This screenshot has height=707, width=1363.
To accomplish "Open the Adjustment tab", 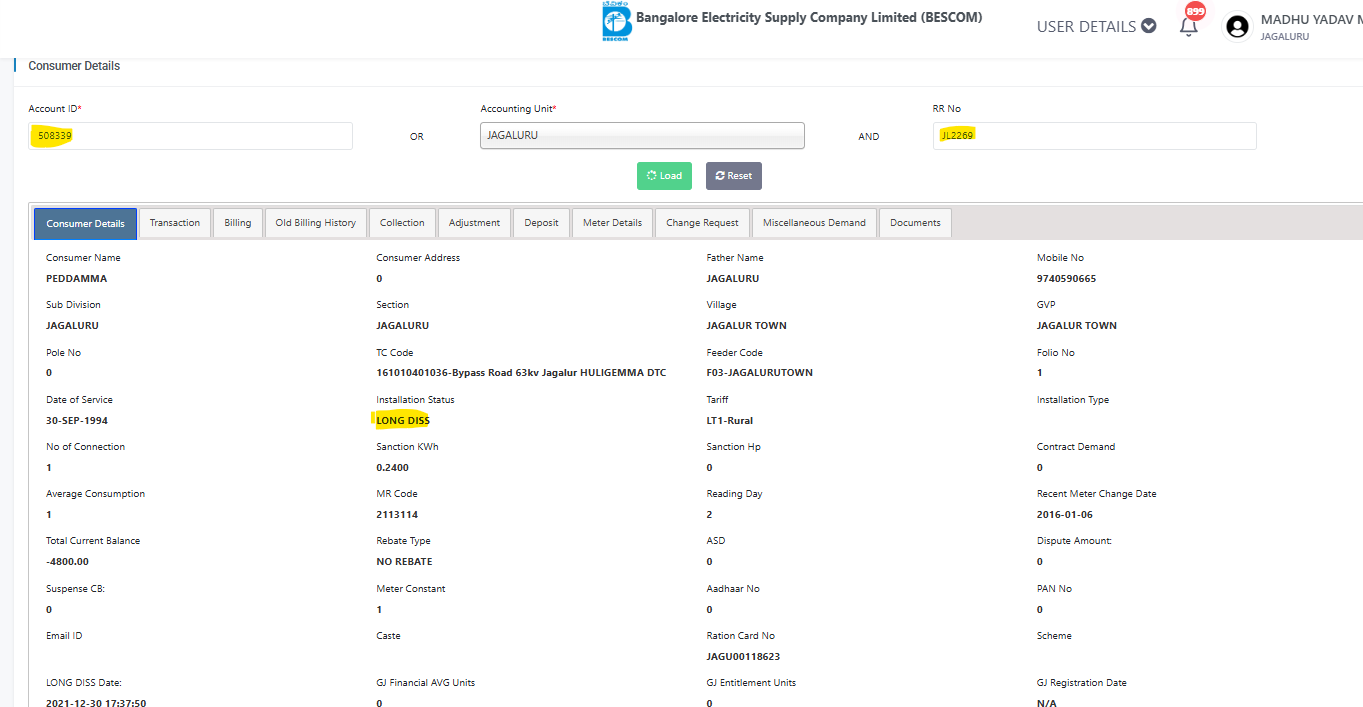I will coord(474,223).
